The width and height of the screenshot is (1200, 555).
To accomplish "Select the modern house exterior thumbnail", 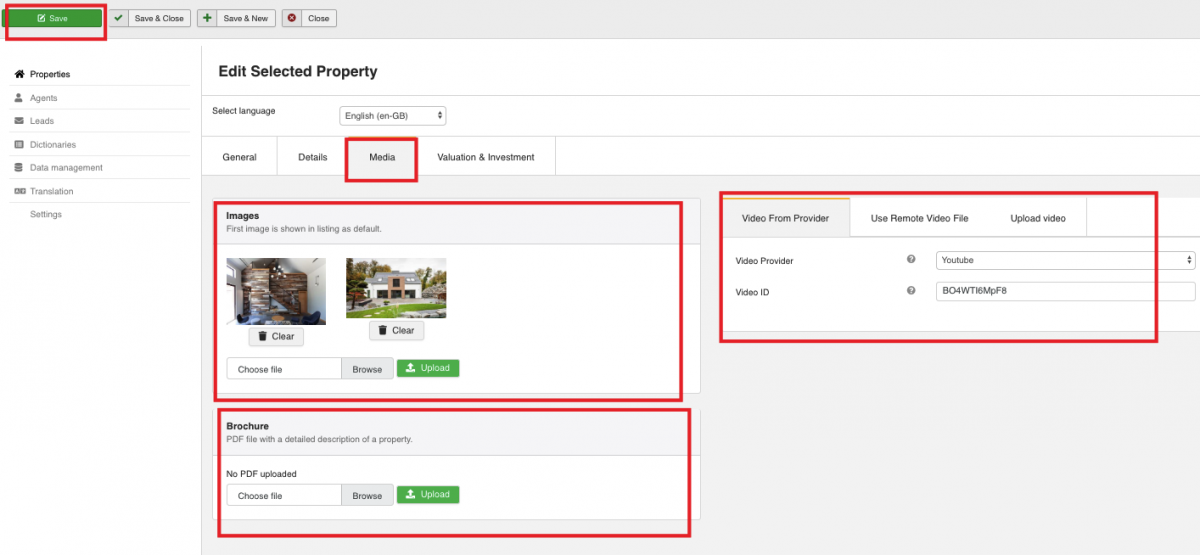I will (x=396, y=288).
